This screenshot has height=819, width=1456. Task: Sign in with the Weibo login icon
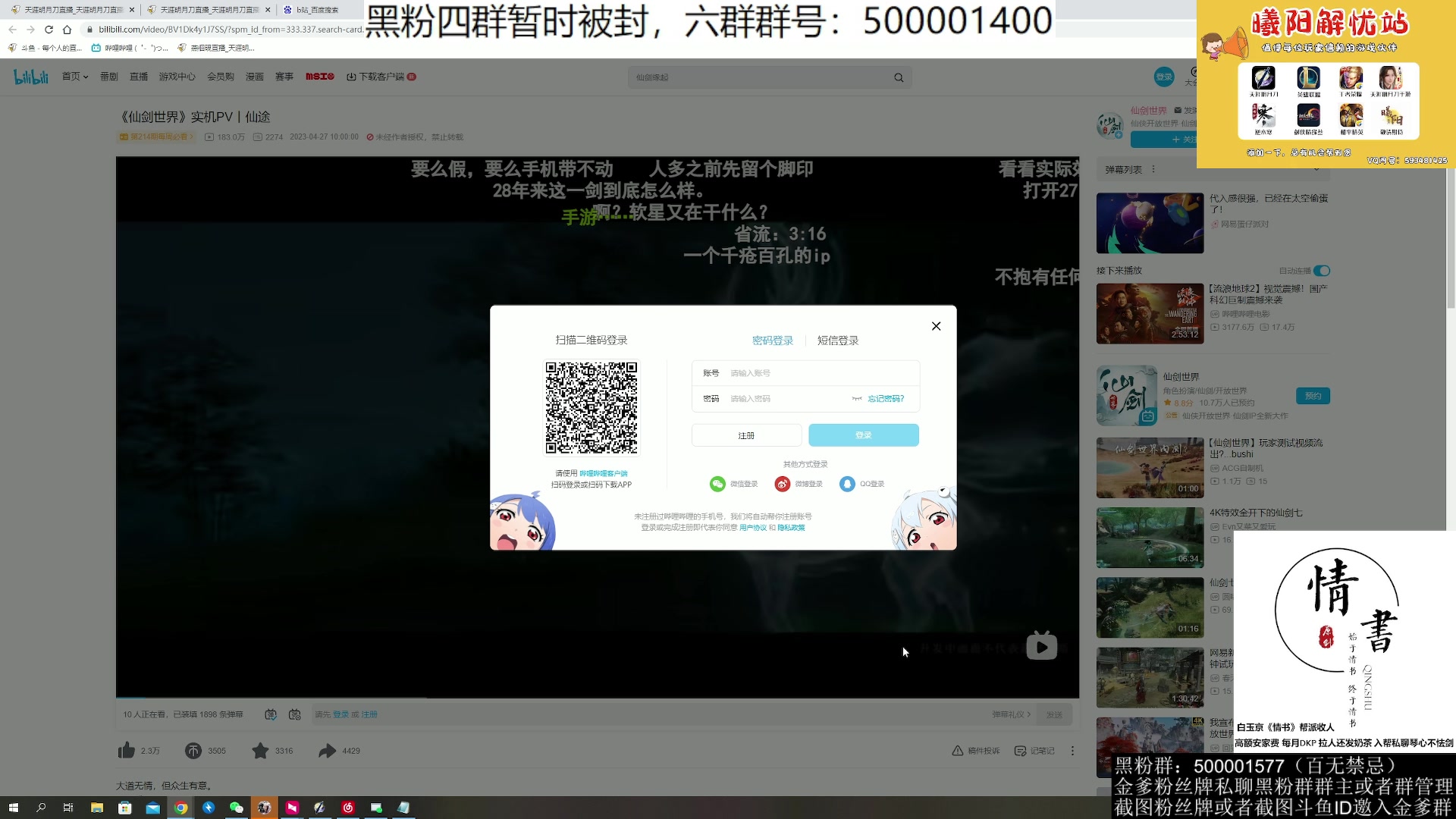coord(783,484)
